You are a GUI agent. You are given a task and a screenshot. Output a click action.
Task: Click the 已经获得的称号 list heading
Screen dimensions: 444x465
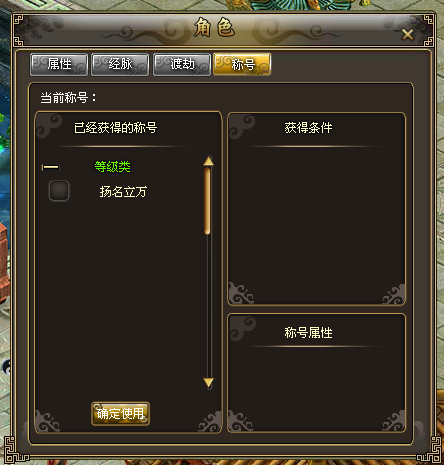tap(115, 128)
